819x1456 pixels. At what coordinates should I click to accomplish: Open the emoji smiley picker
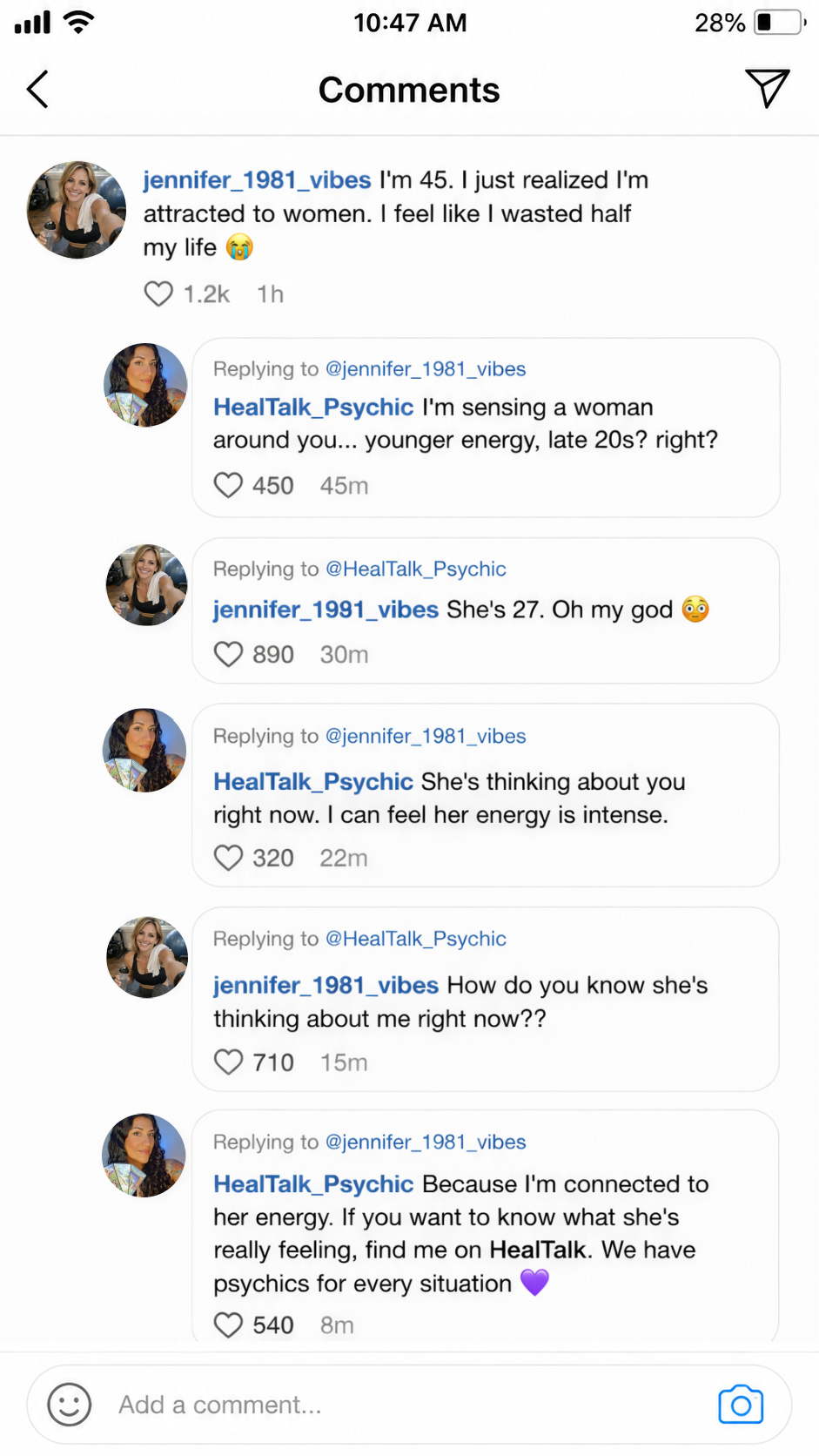pos(70,1405)
